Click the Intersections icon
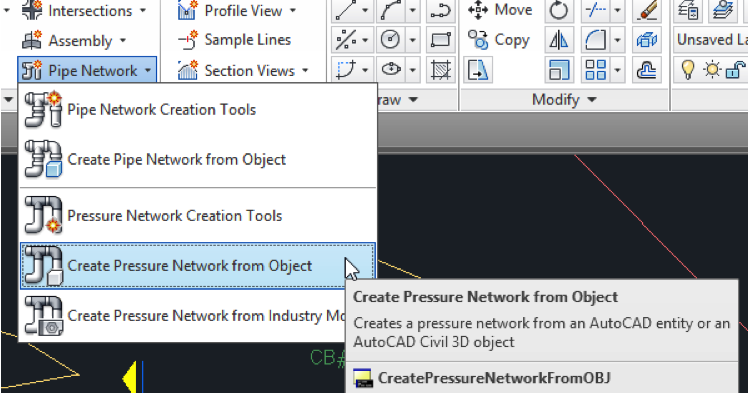 coord(32,10)
